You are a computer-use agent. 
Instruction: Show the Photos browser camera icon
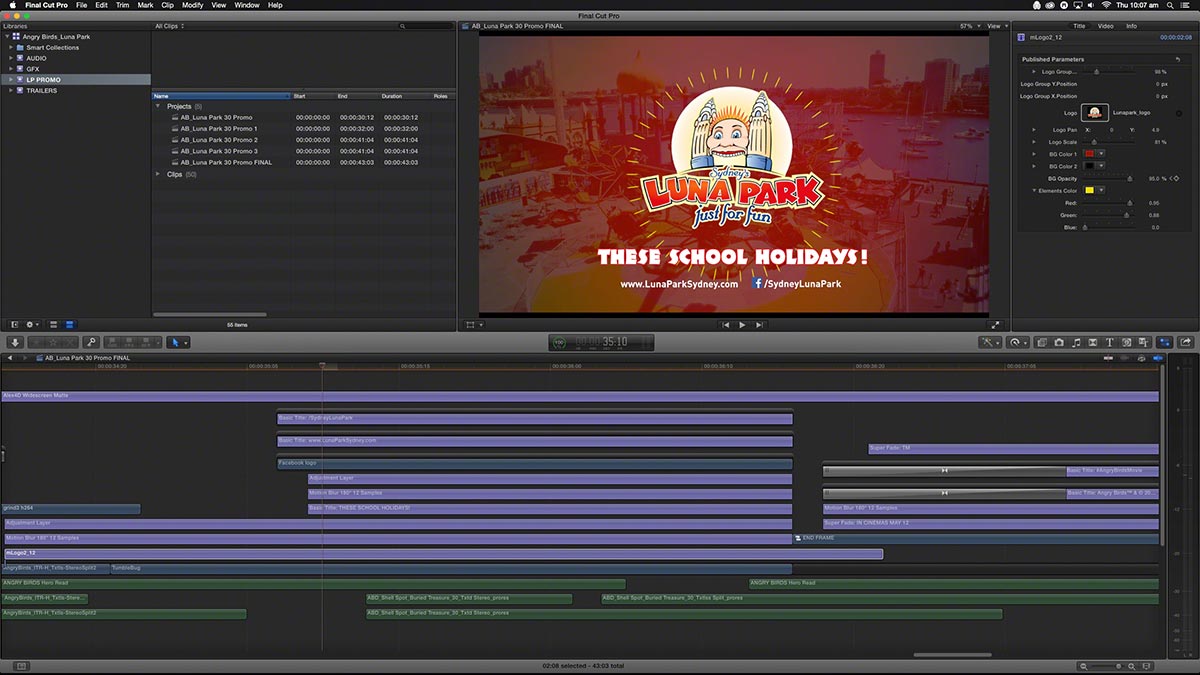[1058, 342]
